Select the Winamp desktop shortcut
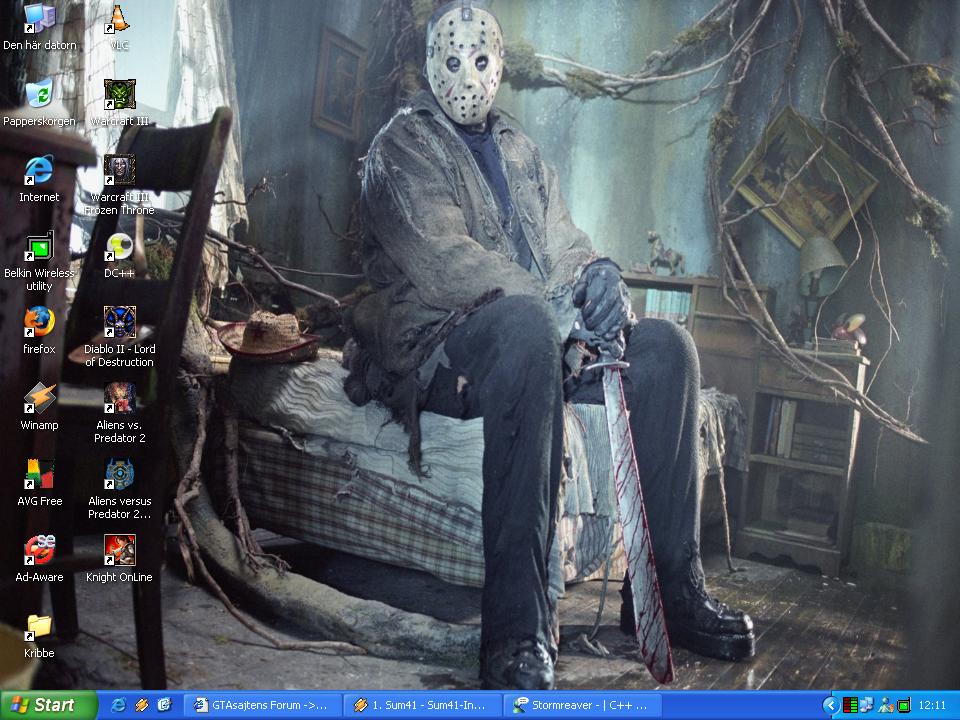 [40, 407]
